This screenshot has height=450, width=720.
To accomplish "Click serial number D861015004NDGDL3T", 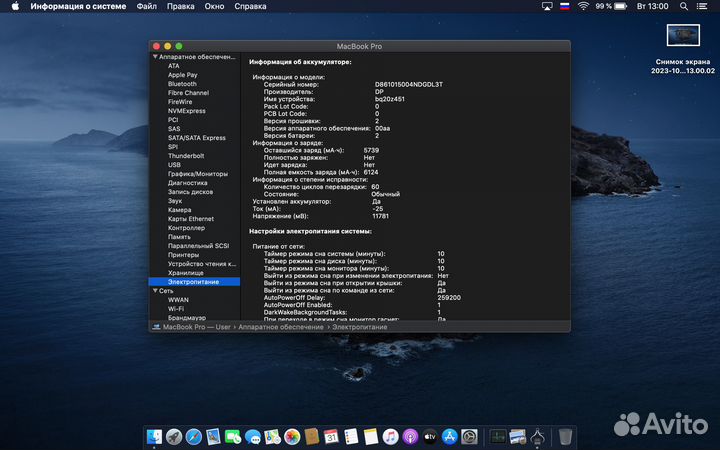I will (x=409, y=84).
